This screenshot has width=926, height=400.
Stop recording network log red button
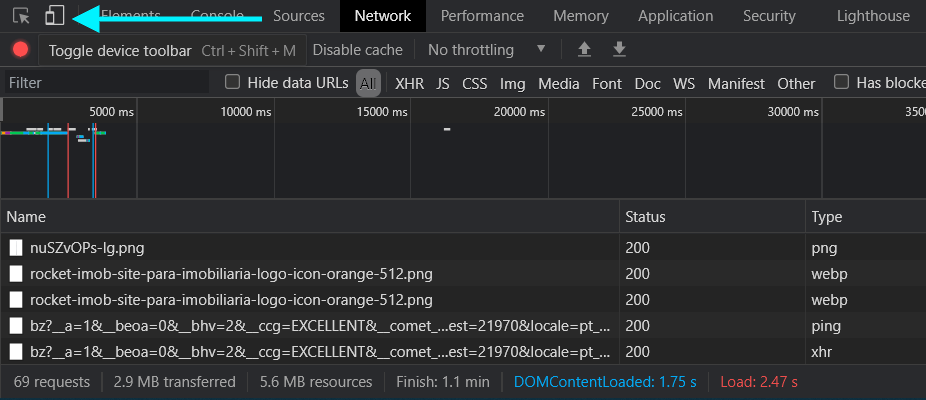20,50
